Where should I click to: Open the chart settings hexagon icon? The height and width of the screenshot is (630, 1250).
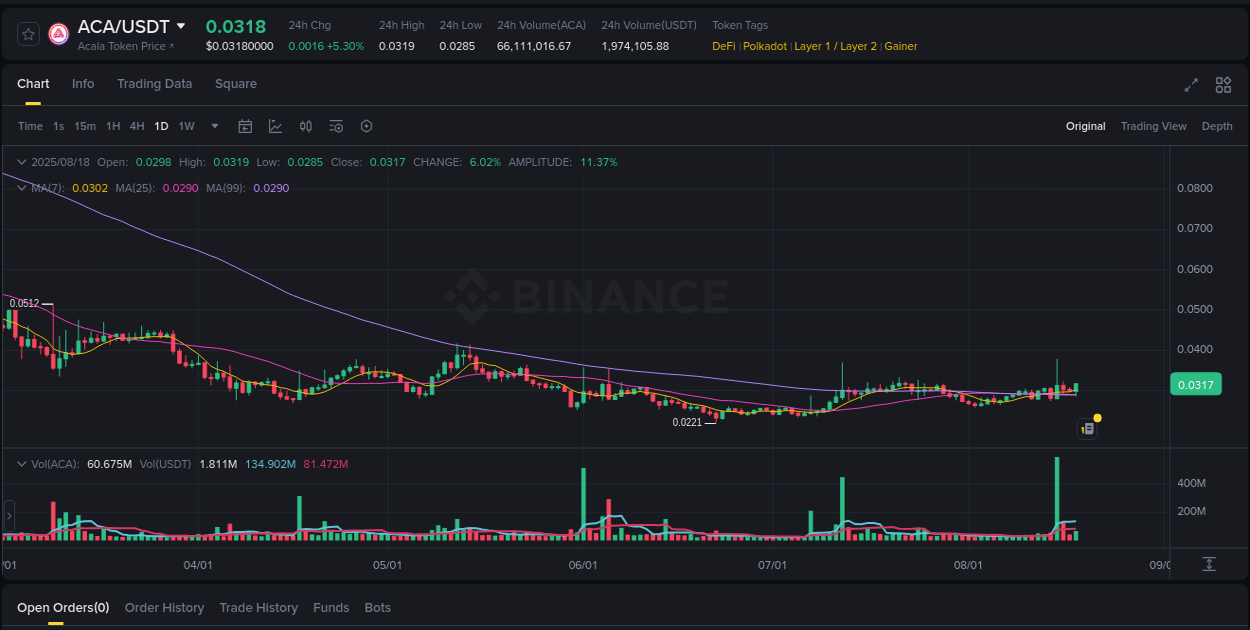(366, 126)
